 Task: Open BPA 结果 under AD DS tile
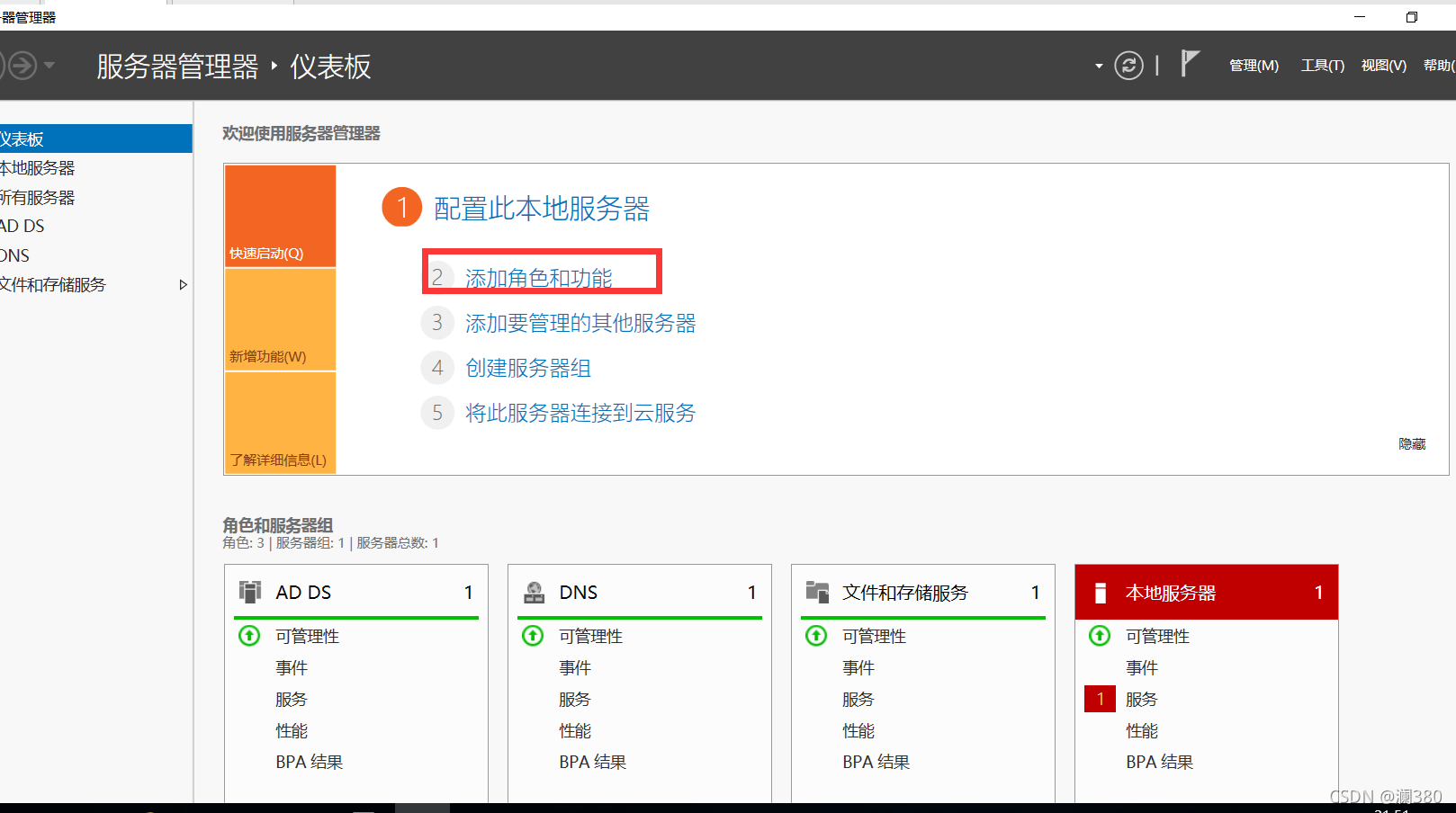coord(309,762)
